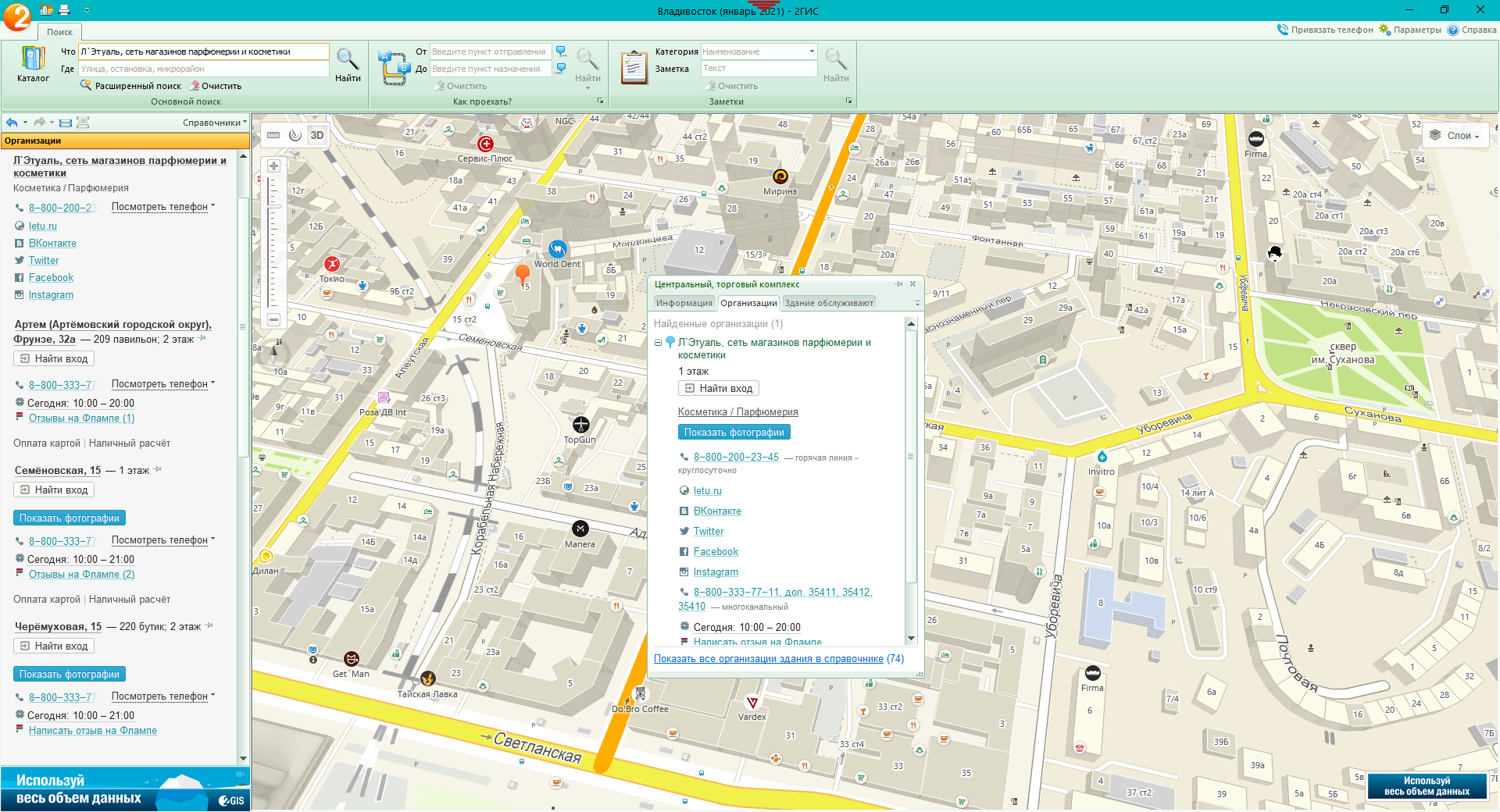Screen dimensions: 1500x812
Task: Click Привязать телефон phone icon
Action: (x=1283, y=30)
